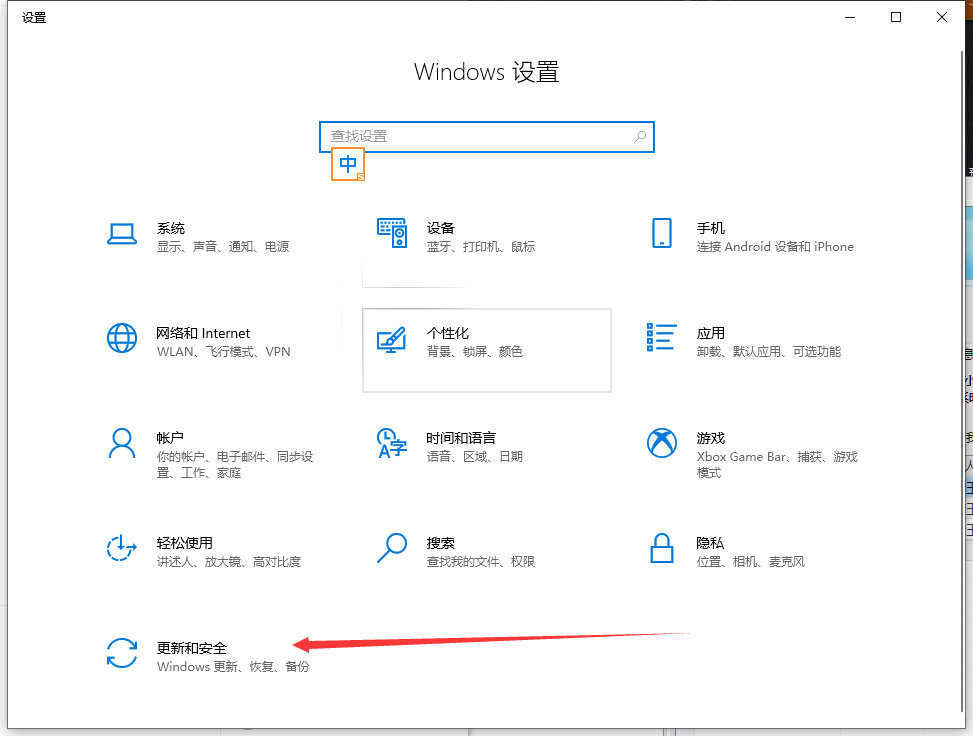Click the 网络和 Internet globe icon
This screenshot has height=736, width=973.
122,338
